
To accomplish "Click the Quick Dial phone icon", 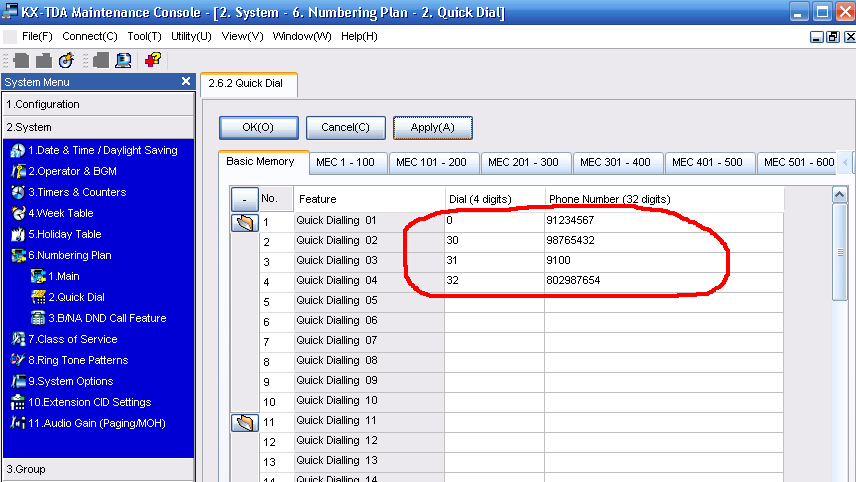I will (38, 297).
